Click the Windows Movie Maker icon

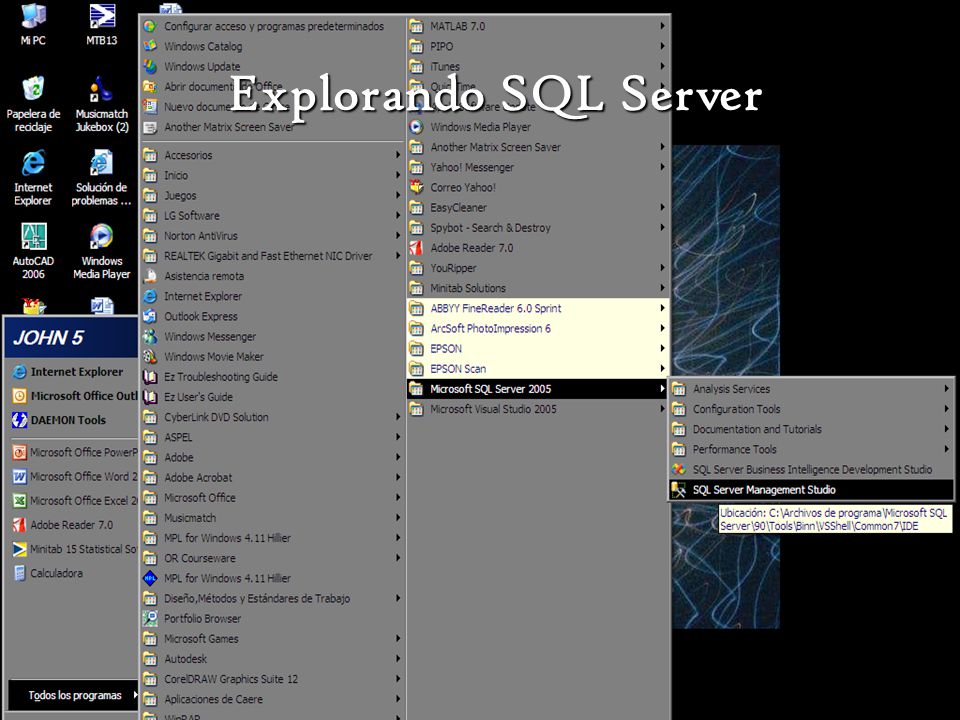click(x=150, y=357)
